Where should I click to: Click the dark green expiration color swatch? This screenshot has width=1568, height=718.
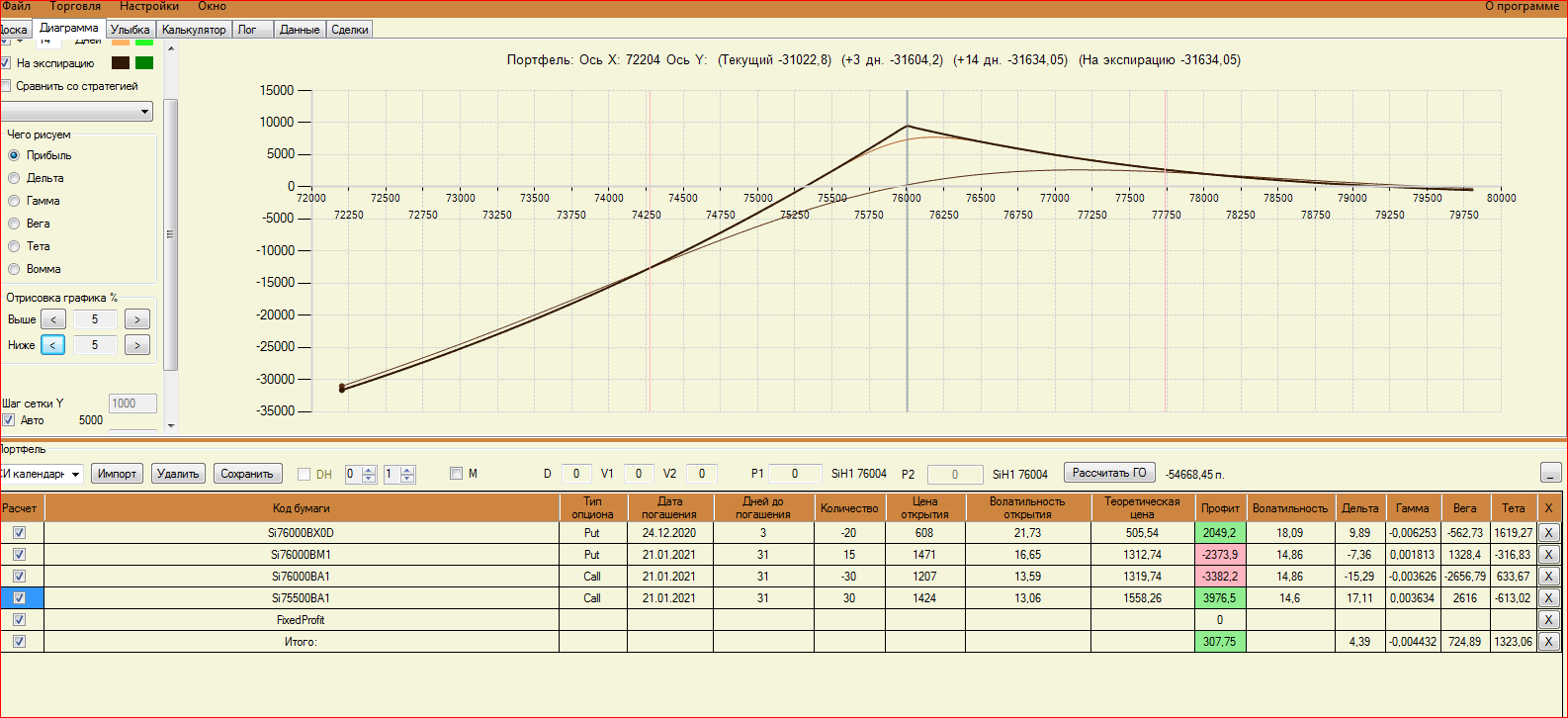[x=144, y=63]
